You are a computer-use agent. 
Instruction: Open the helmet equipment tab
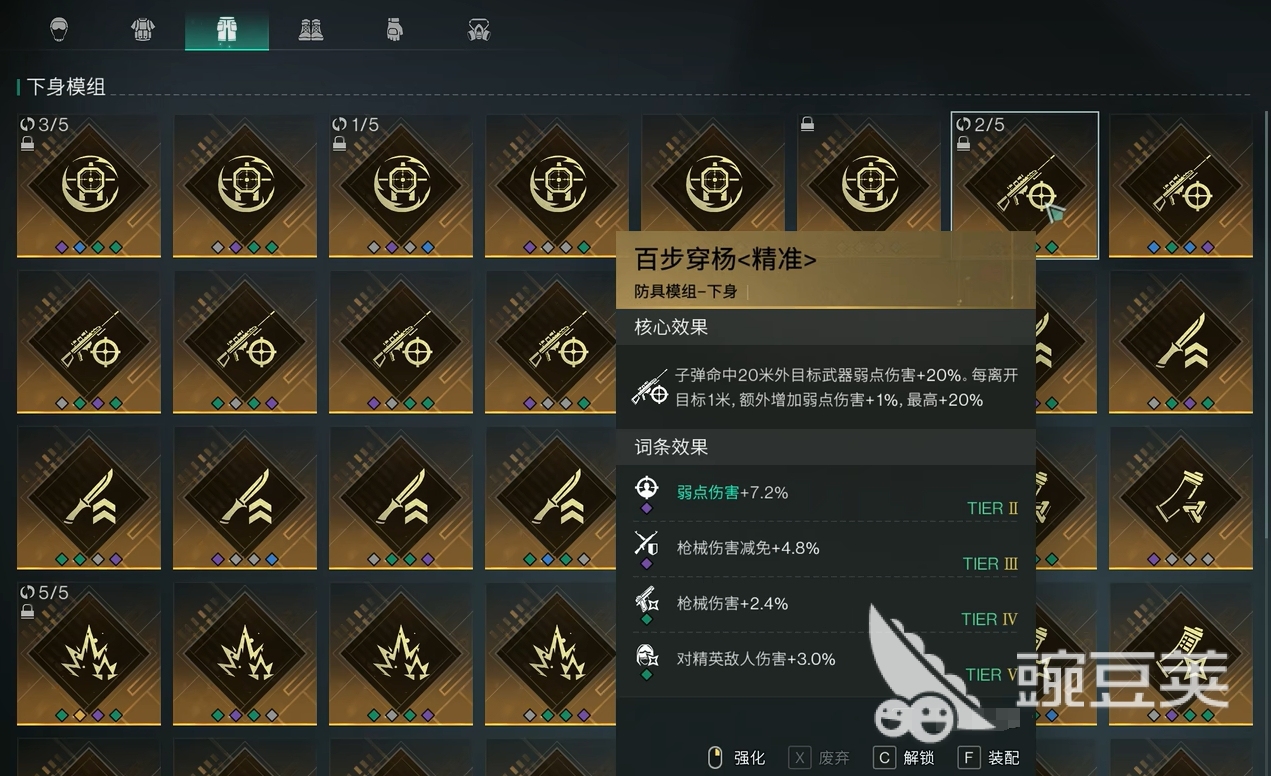click(59, 30)
